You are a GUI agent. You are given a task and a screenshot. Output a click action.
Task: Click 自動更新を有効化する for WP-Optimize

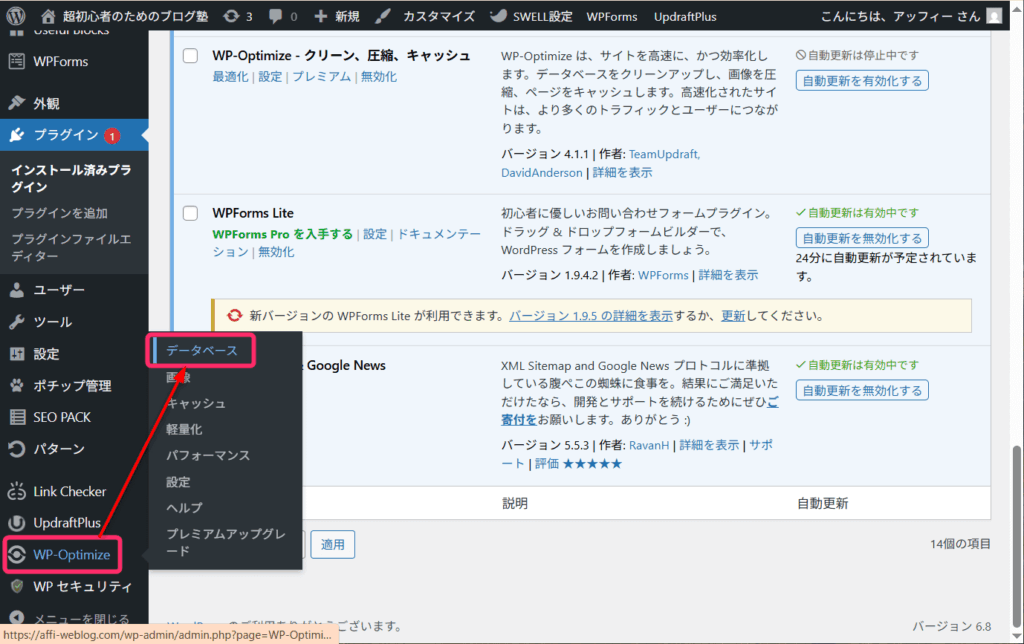[x=862, y=81]
